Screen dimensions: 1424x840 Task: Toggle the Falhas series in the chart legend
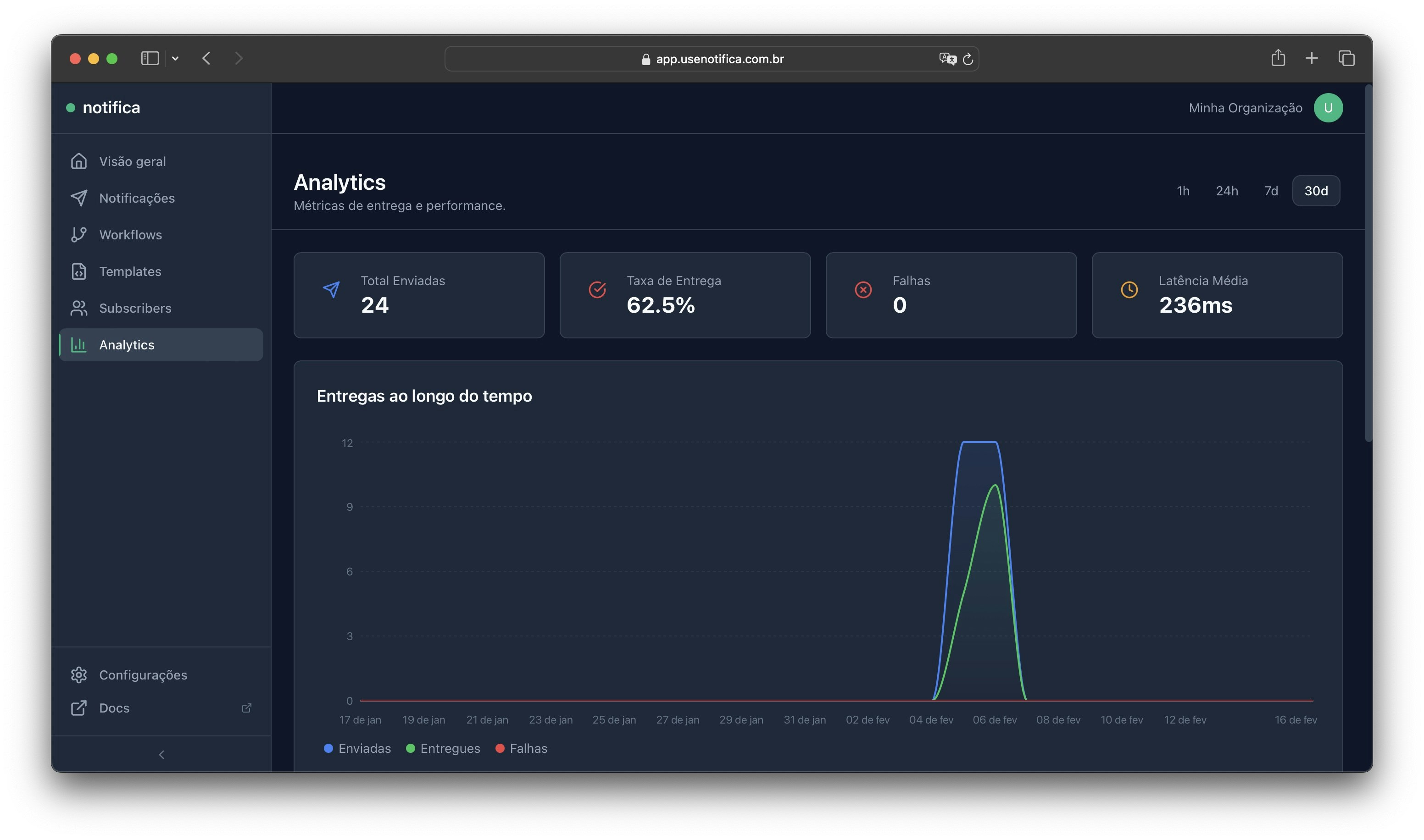[521, 748]
